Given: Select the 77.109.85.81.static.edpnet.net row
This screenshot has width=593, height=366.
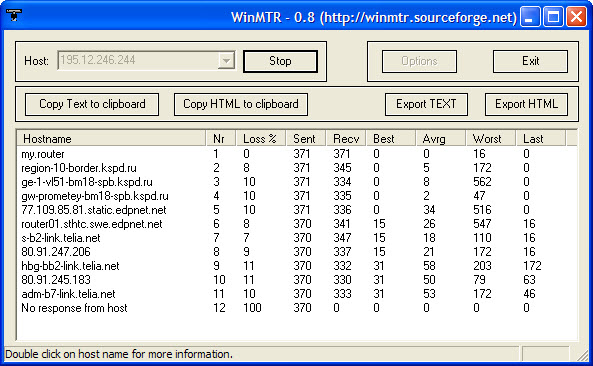Looking at the screenshot, I should 297,210.
